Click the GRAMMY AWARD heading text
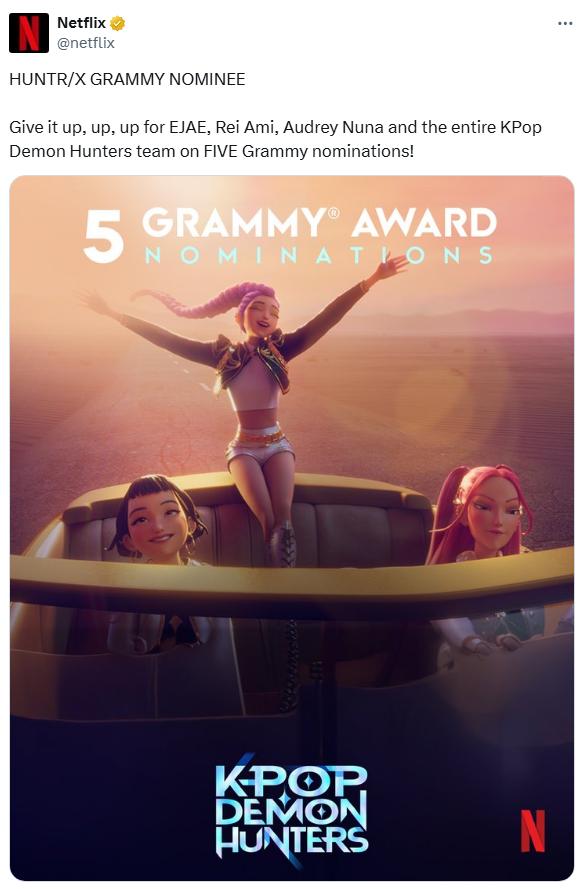This screenshot has width=587, height=889. click(319, 222)
